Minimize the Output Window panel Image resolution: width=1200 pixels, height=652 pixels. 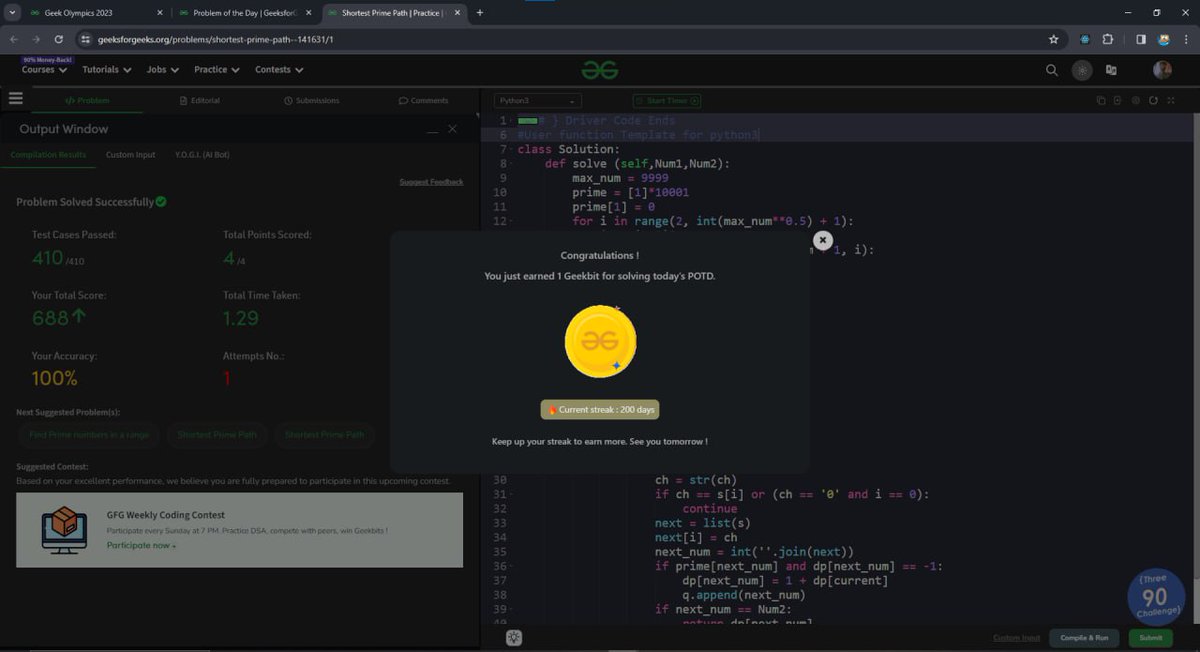tap(432, 130)
